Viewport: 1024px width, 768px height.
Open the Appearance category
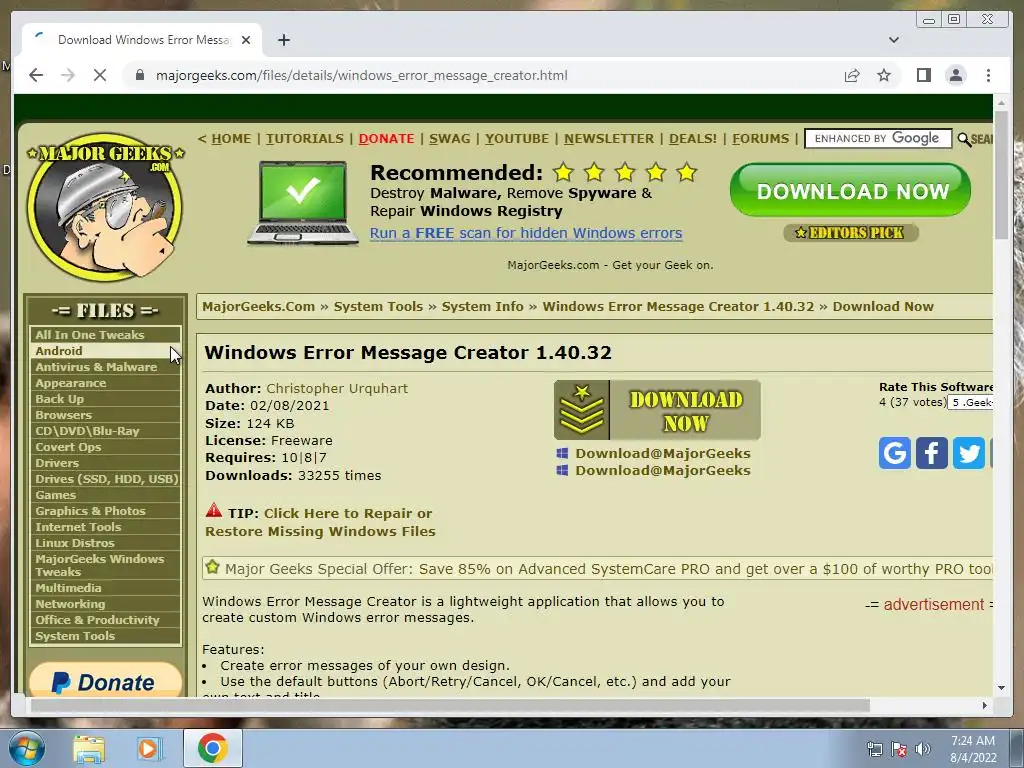pyautogui.click(x=105, y=383)
